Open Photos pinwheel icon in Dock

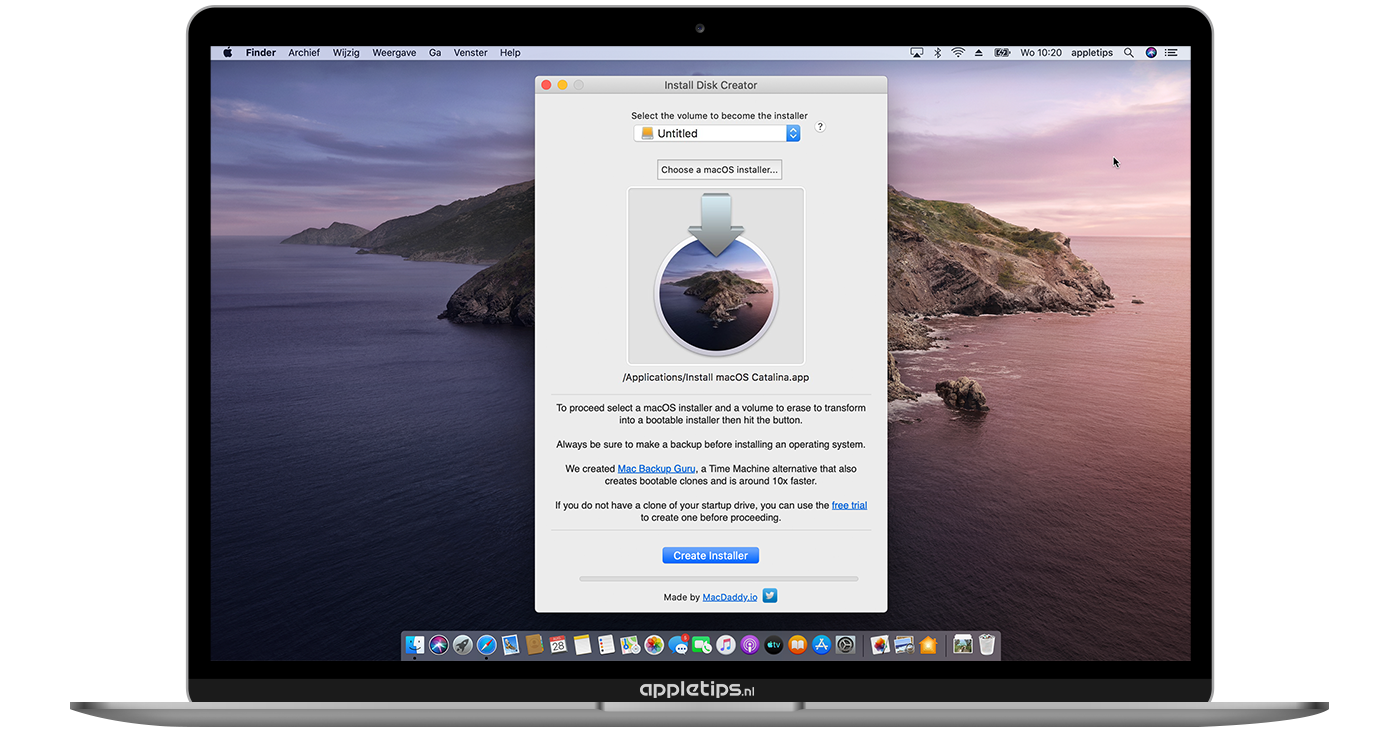654,645
